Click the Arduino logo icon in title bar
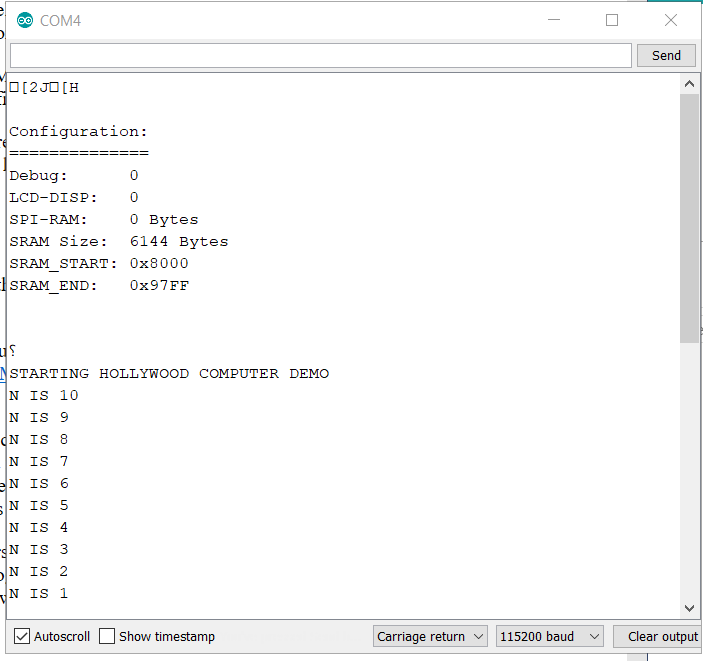The width and height of the screenshot is (703, 661). [x=25, y=21]
